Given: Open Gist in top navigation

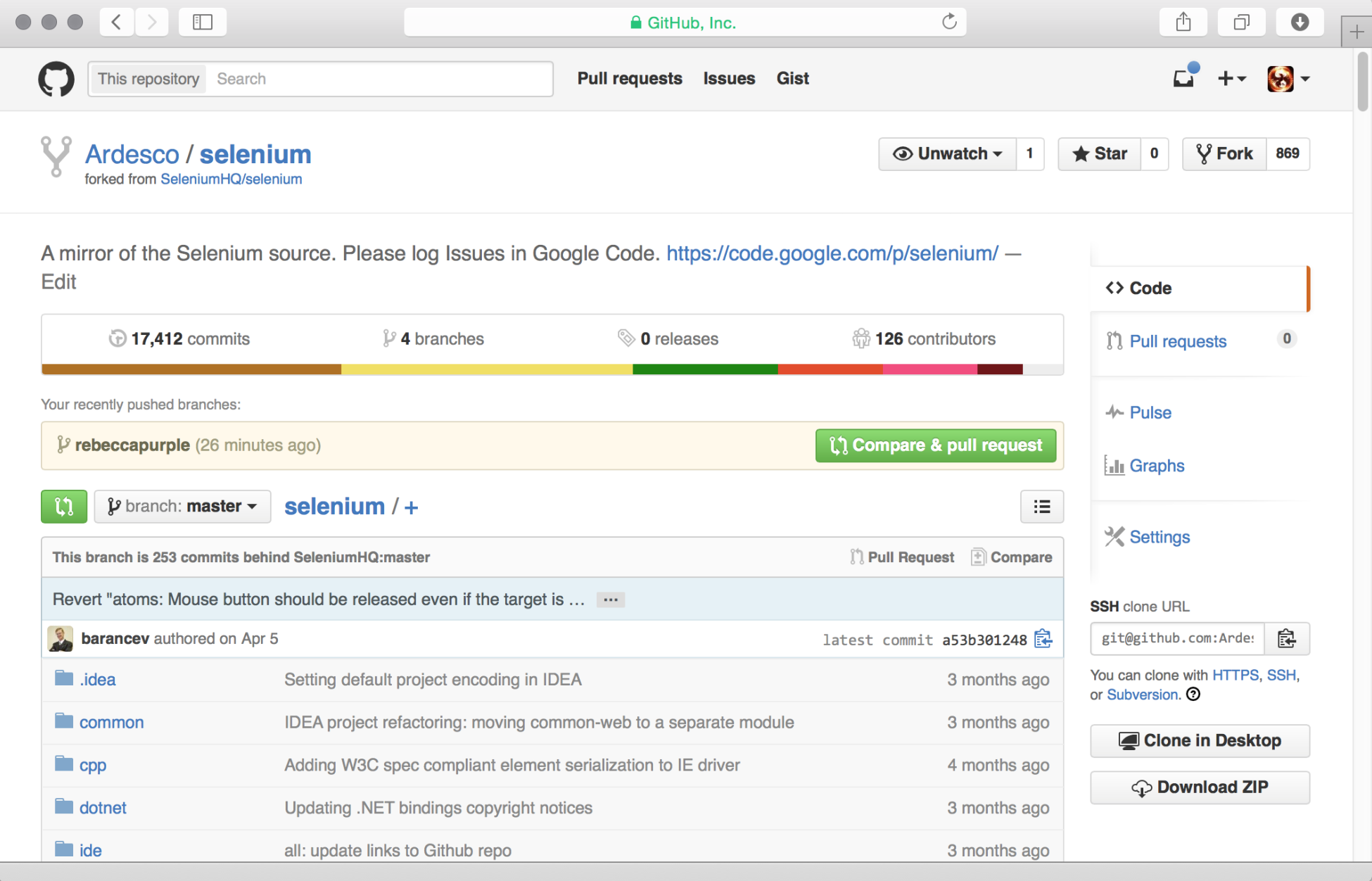Looking at the screenshot, I should (x=793, y=79).
